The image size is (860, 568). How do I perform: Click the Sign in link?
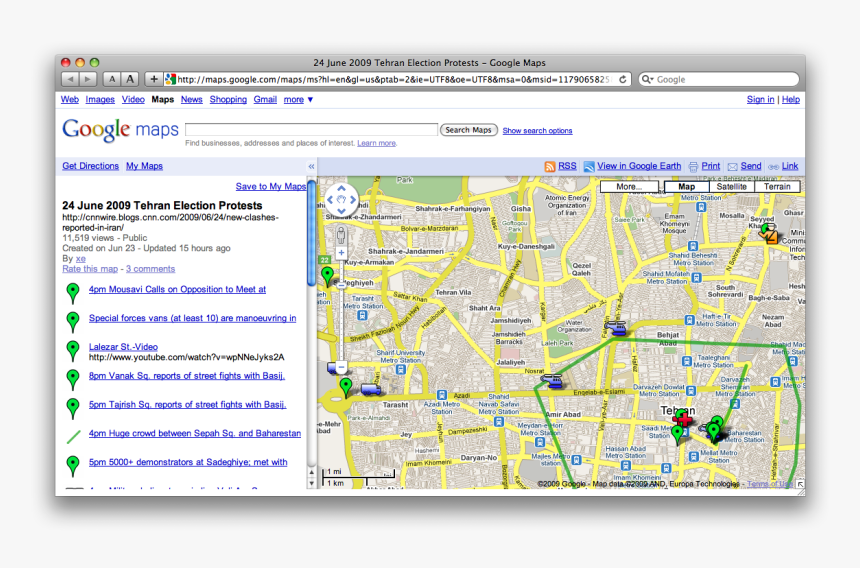point(760,99)
